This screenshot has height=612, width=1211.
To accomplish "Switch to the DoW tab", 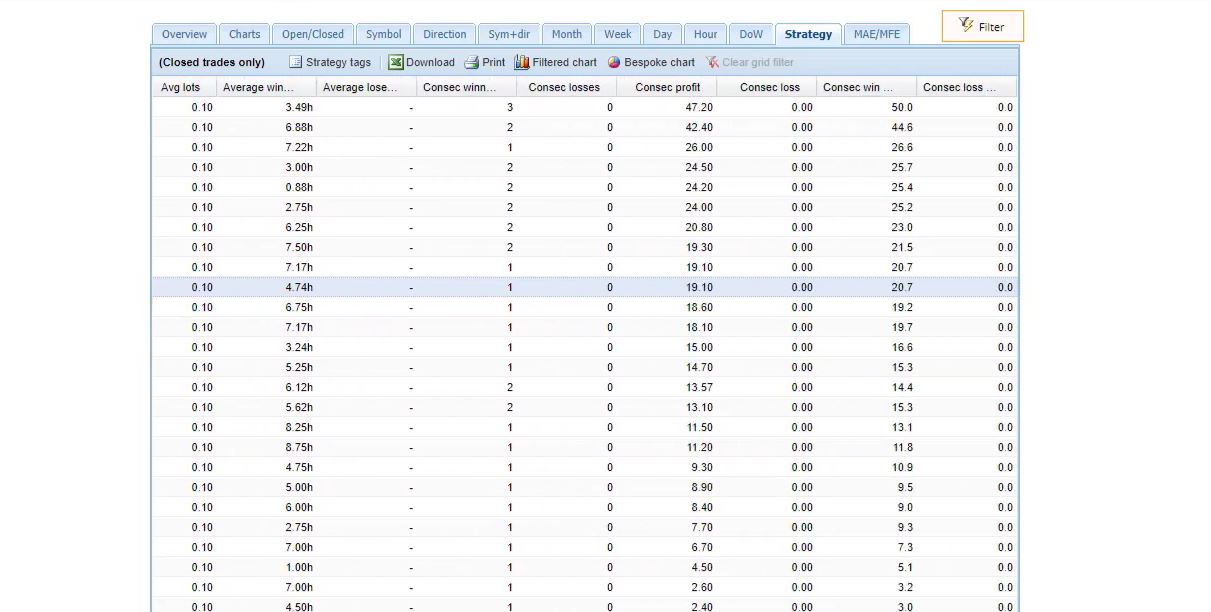I will (x=750, y=34).
